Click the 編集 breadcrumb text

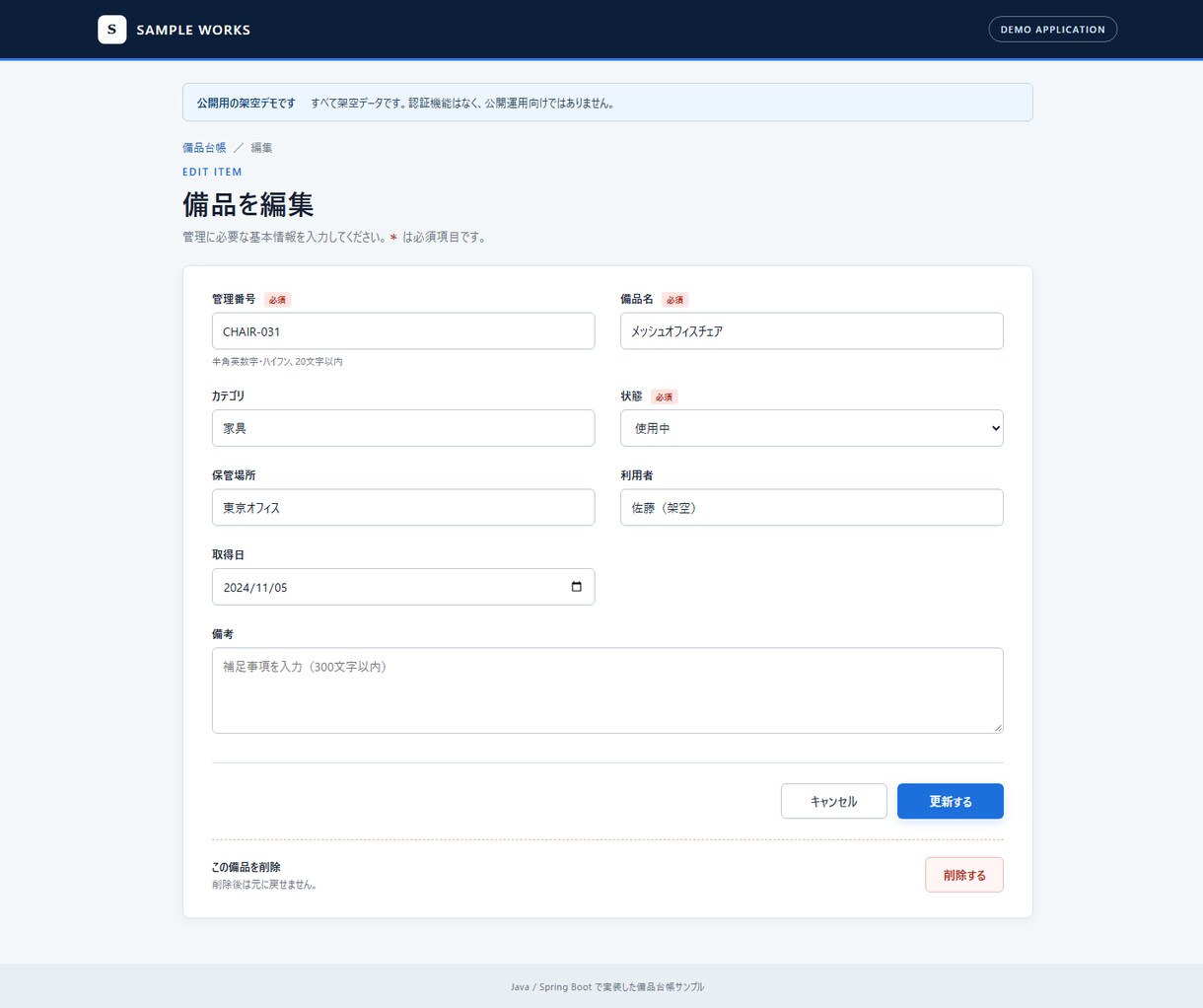pyautogui.click(x=261, y=148)
